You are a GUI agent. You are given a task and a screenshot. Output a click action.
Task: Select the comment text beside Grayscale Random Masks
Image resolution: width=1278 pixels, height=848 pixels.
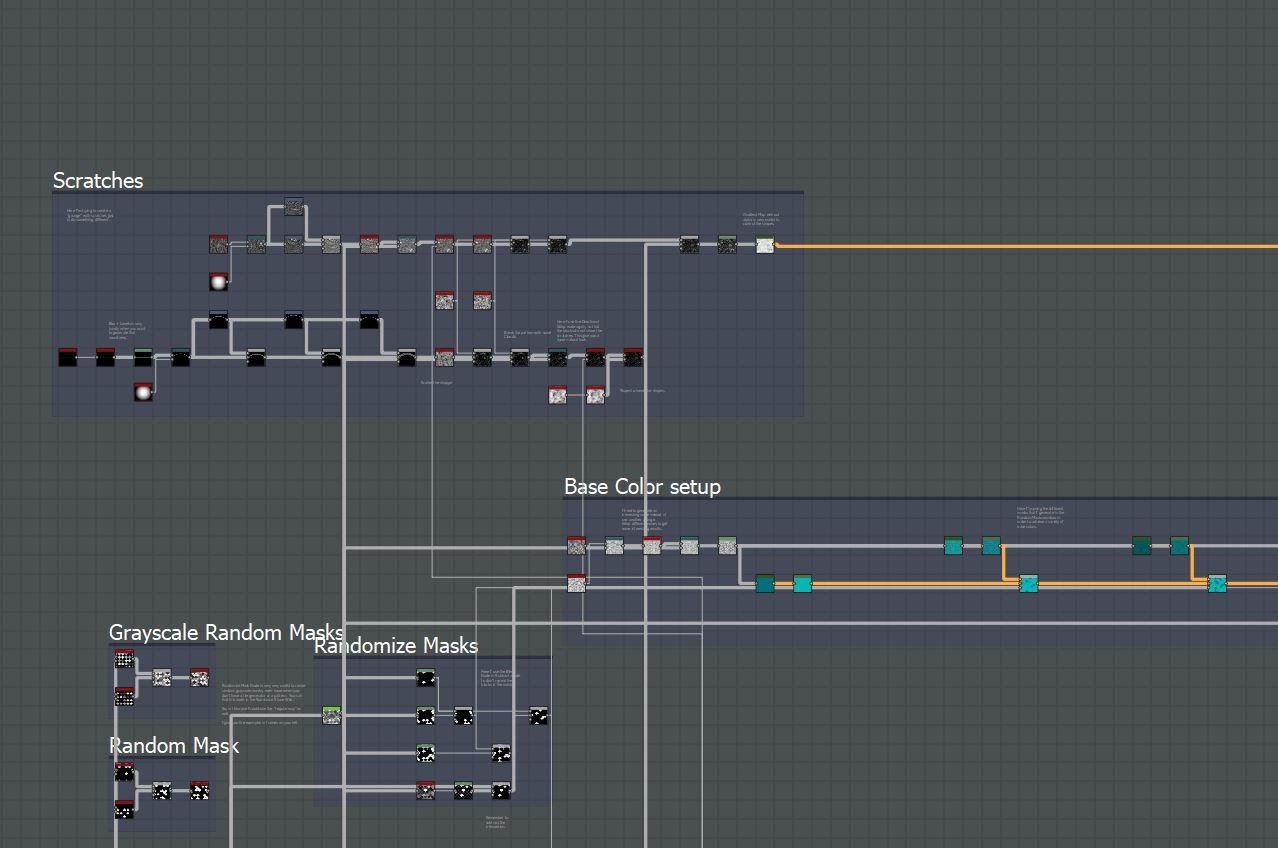coord(262,703)
